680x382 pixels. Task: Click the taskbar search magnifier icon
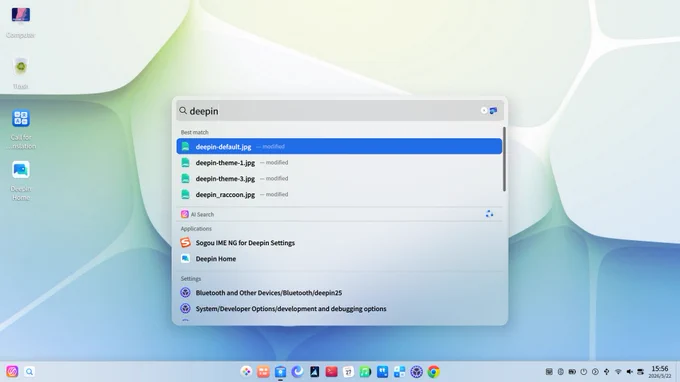coord(29,372)
